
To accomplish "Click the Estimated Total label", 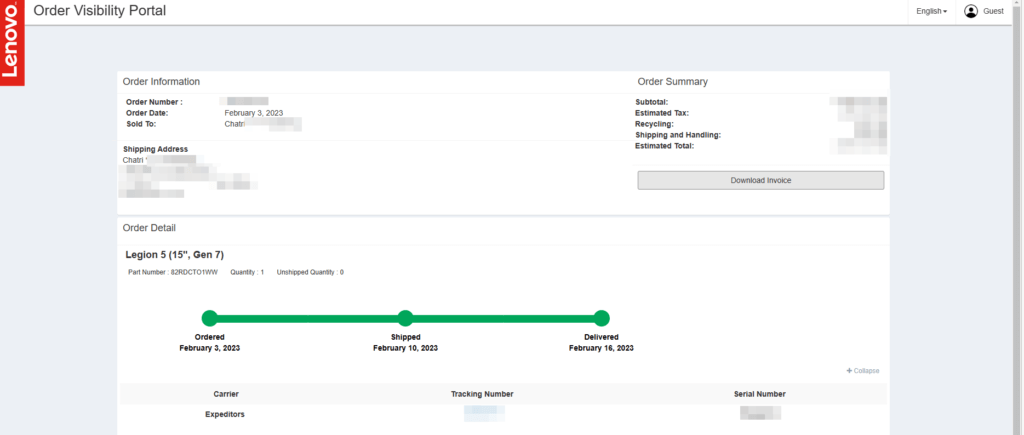I will point(664,146).
